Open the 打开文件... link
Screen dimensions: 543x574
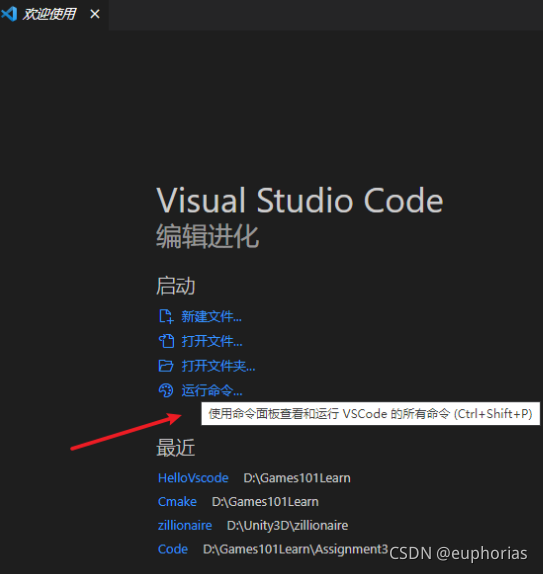point(212,341)
